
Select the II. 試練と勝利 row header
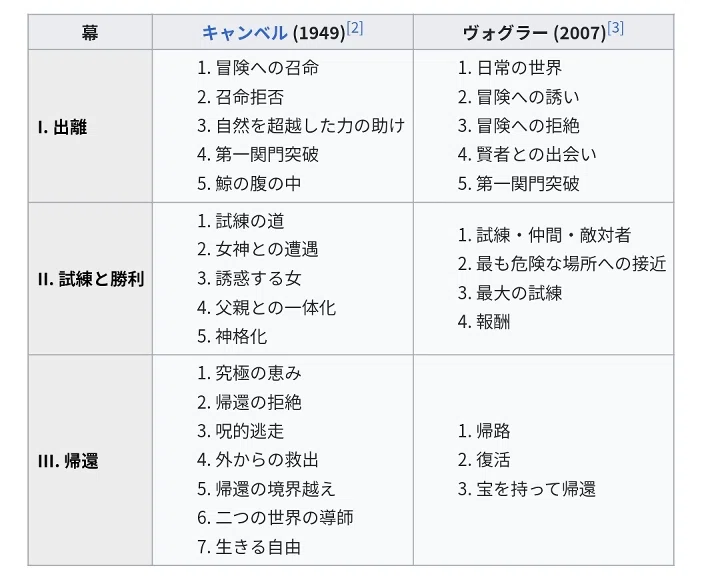(90, 279)
